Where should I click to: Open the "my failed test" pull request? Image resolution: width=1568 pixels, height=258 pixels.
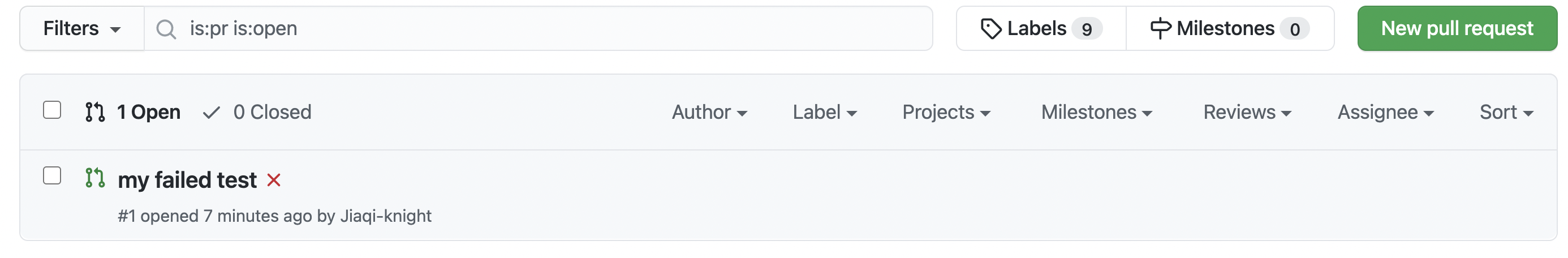(187, 180)
